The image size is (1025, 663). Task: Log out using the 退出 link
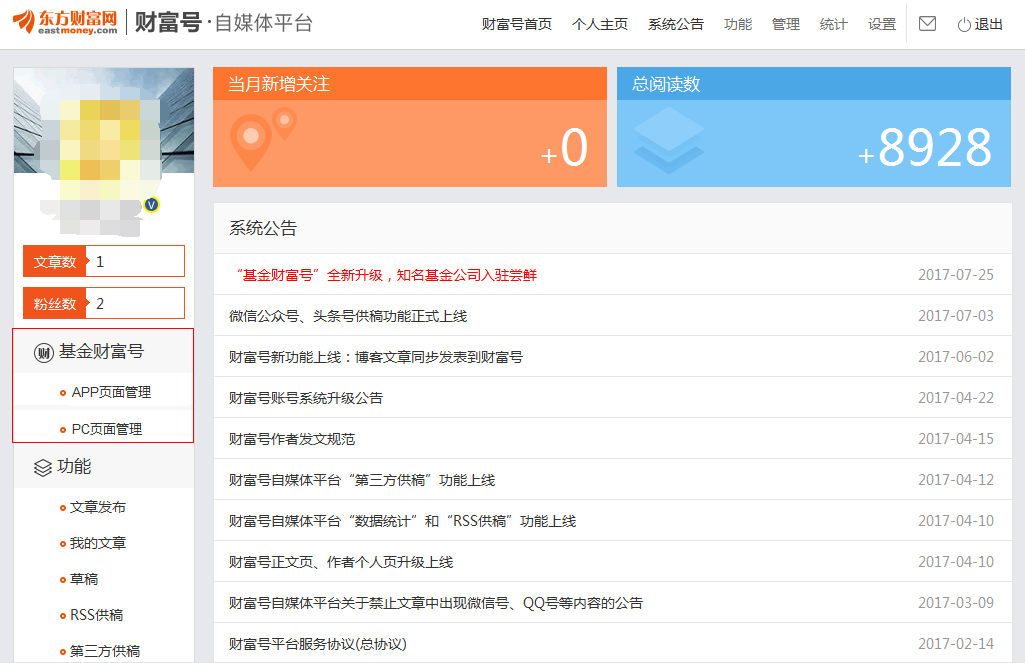click(988, 24)
